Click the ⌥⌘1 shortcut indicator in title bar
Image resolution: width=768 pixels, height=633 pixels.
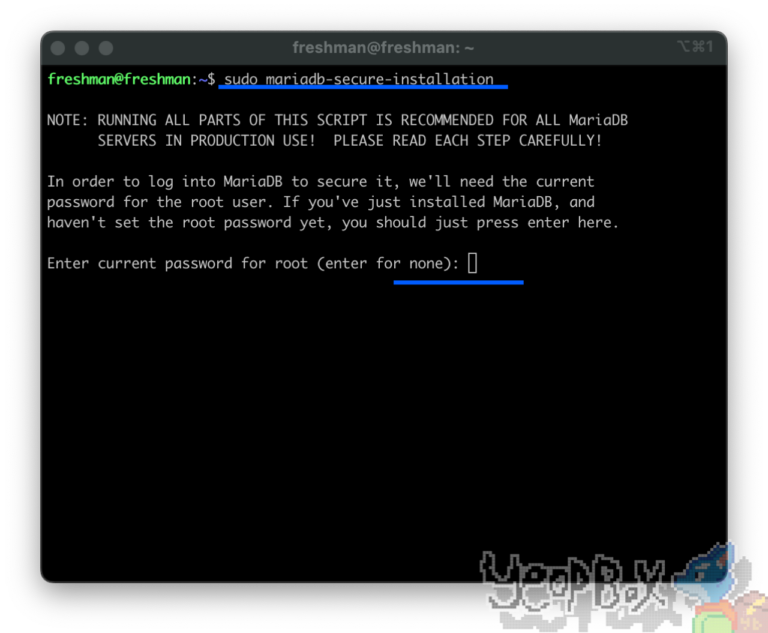pyautogui.click(x=695, y=47)
